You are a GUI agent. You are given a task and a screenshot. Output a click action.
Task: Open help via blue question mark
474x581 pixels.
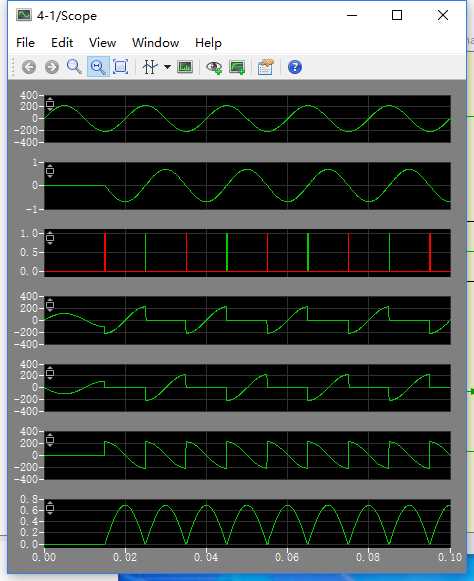[x=295, y=67]
